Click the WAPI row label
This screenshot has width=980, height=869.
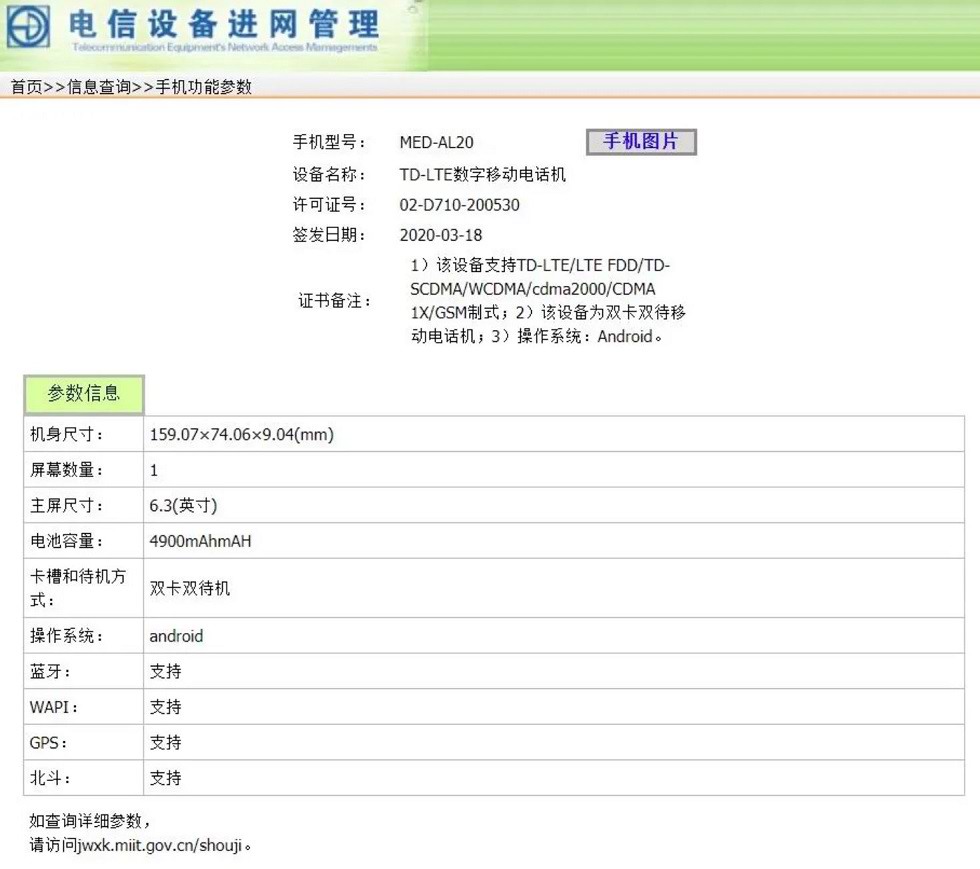coord(54,707)
